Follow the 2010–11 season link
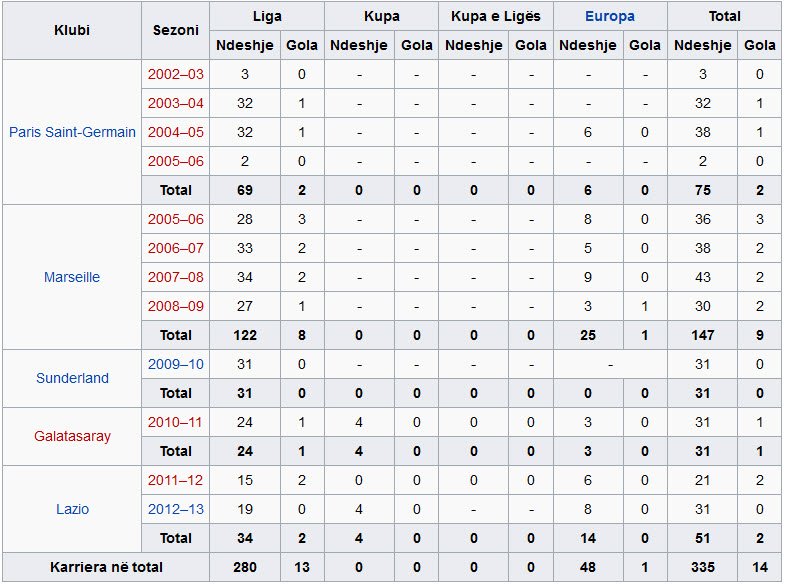Image resolution: width=788 pixels, height=586 pixels. pos(175,422)
